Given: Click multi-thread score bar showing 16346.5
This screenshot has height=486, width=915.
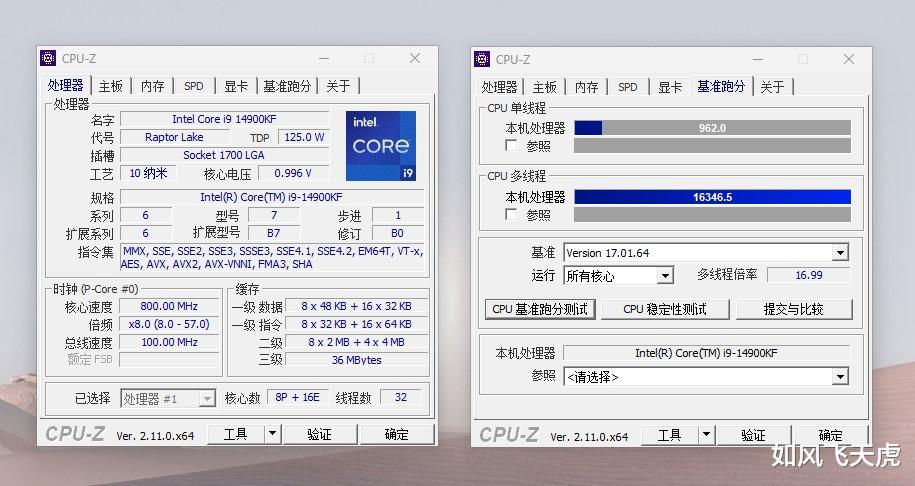Looking at the screenshot, I should click(x=712, y=197).
